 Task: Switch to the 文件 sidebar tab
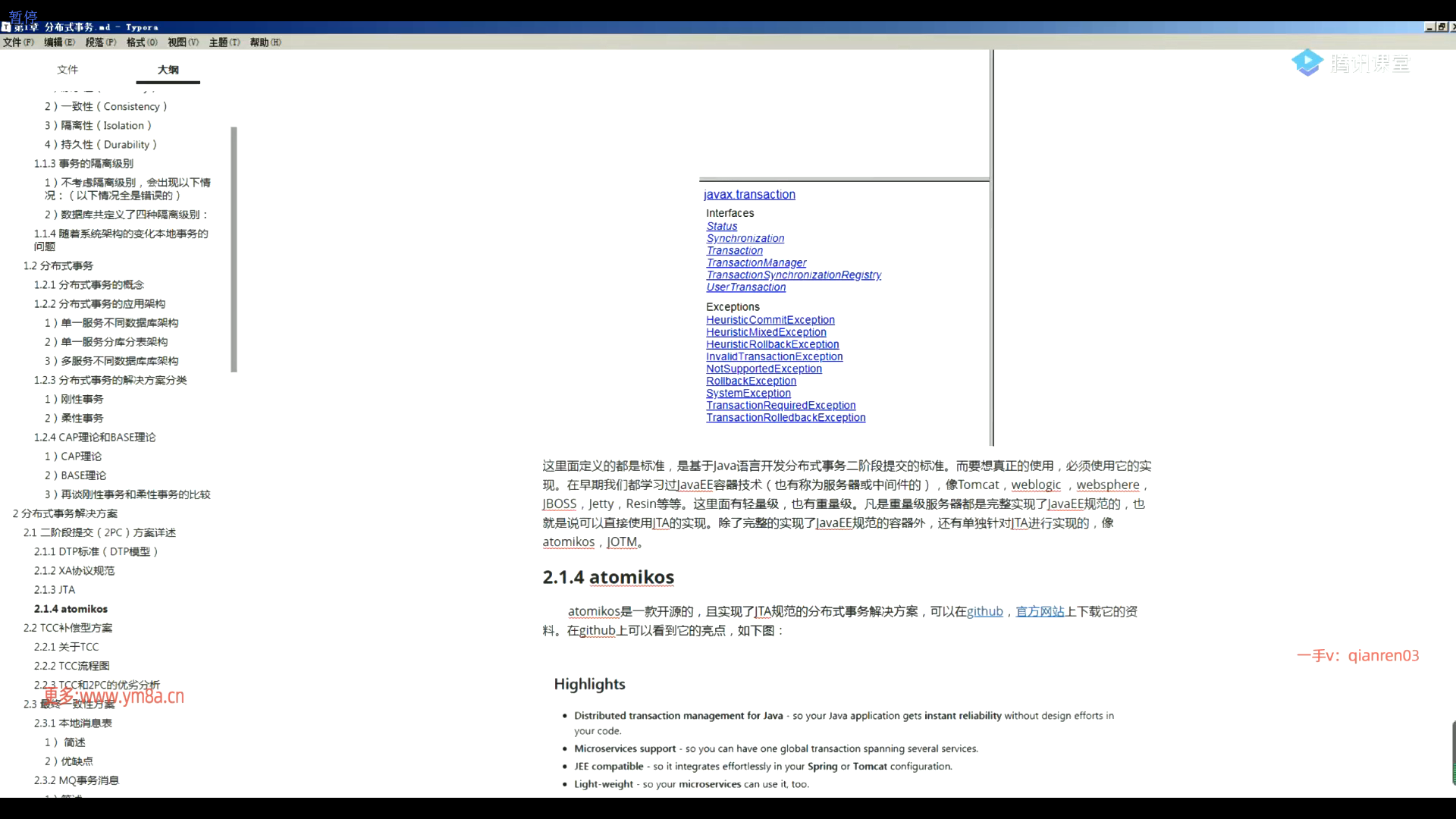(x=67, y=70)
